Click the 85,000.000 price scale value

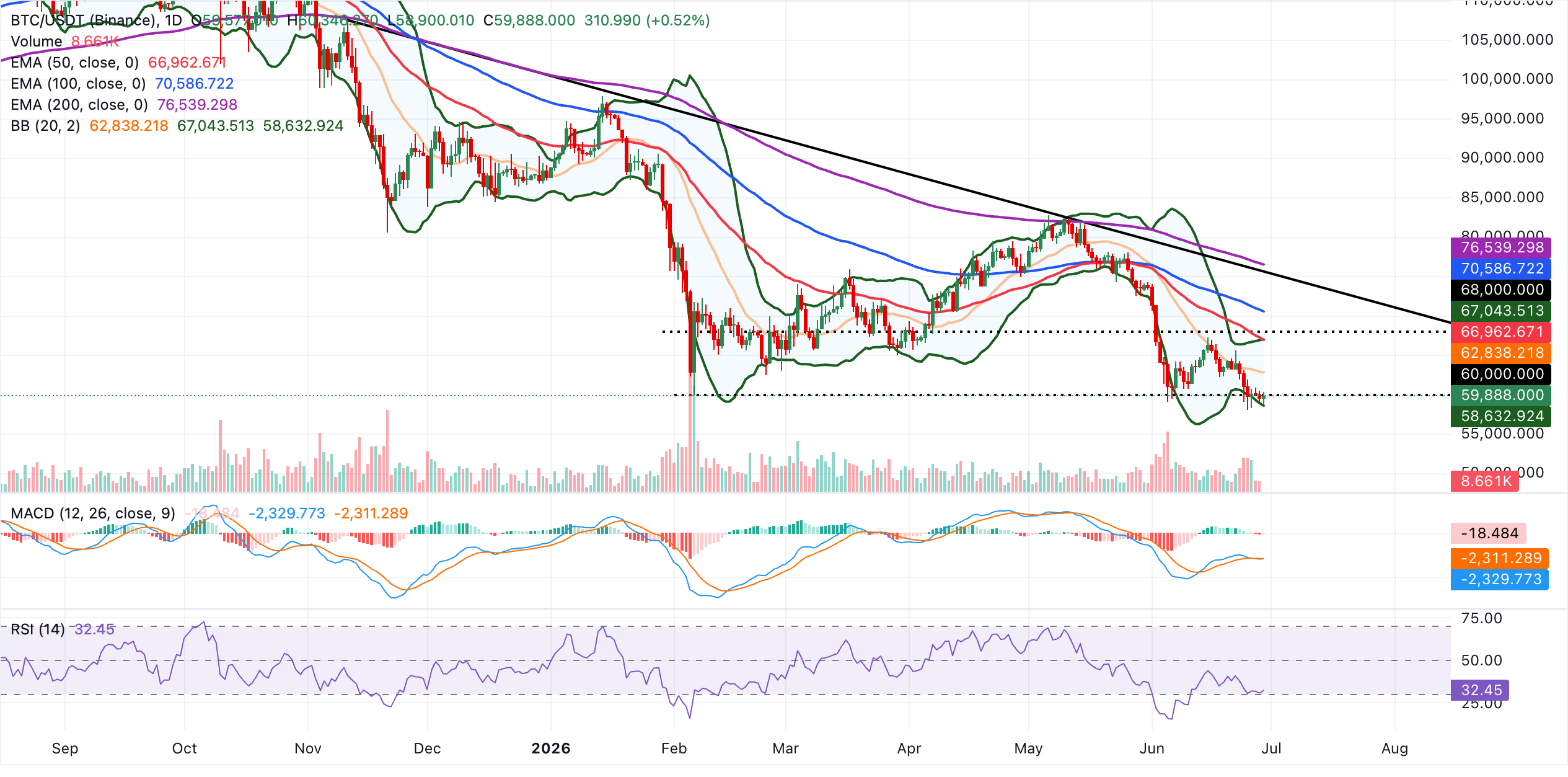click(x=1502, y=197)
